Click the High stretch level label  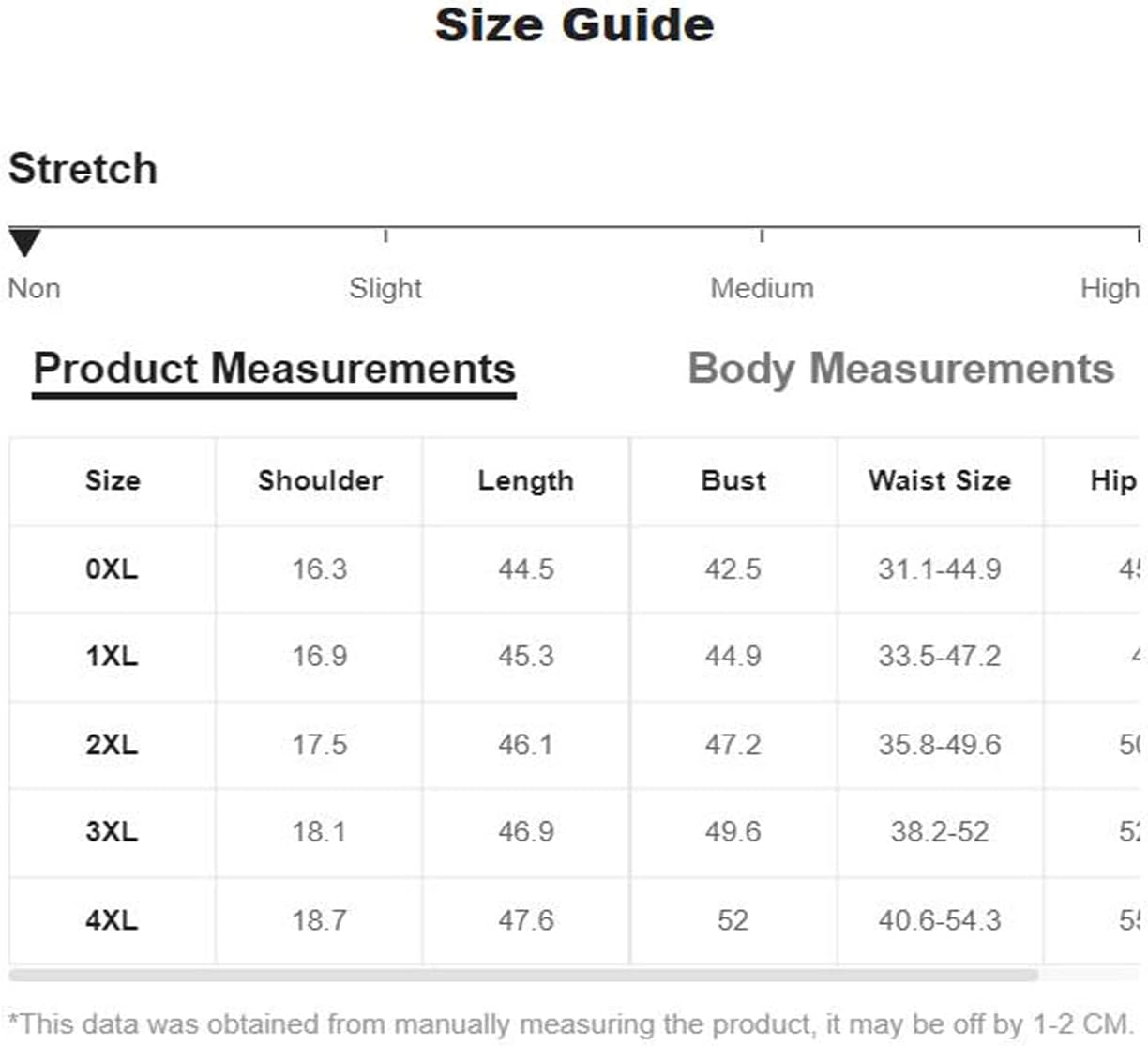pyautogui.click(x=1110, y=288)
